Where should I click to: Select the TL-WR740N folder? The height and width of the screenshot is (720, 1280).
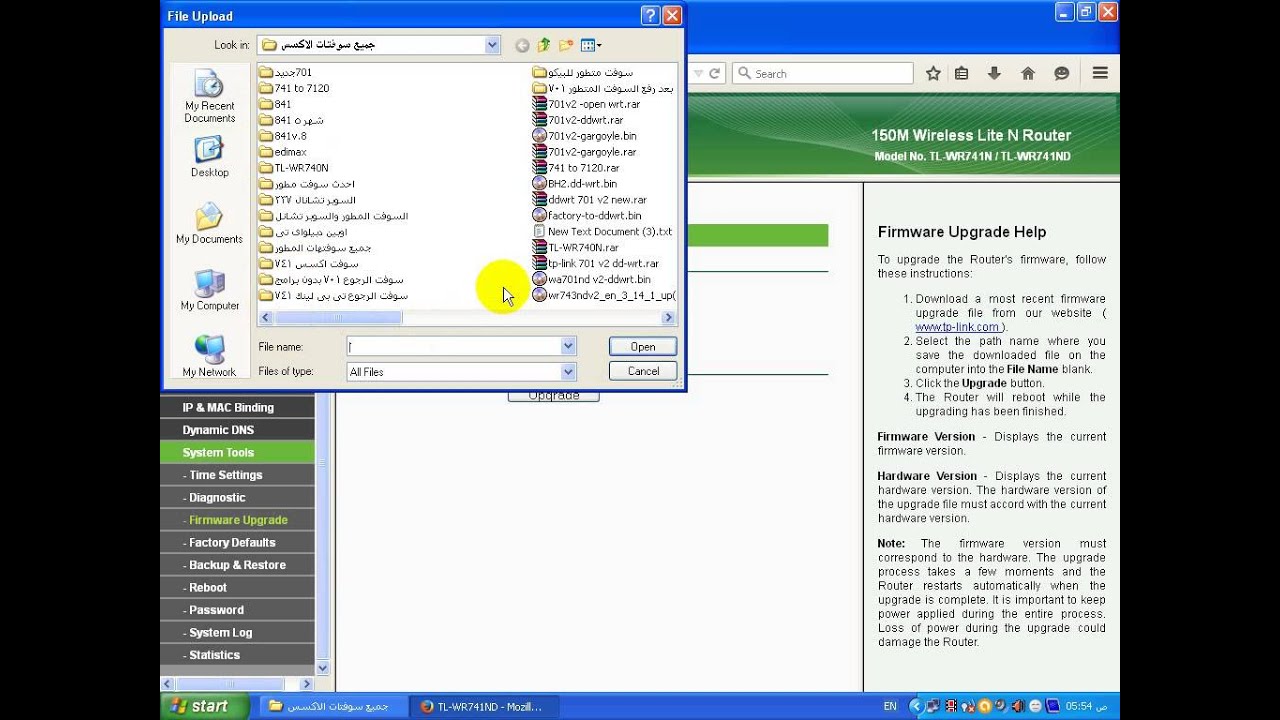[294, 168]
